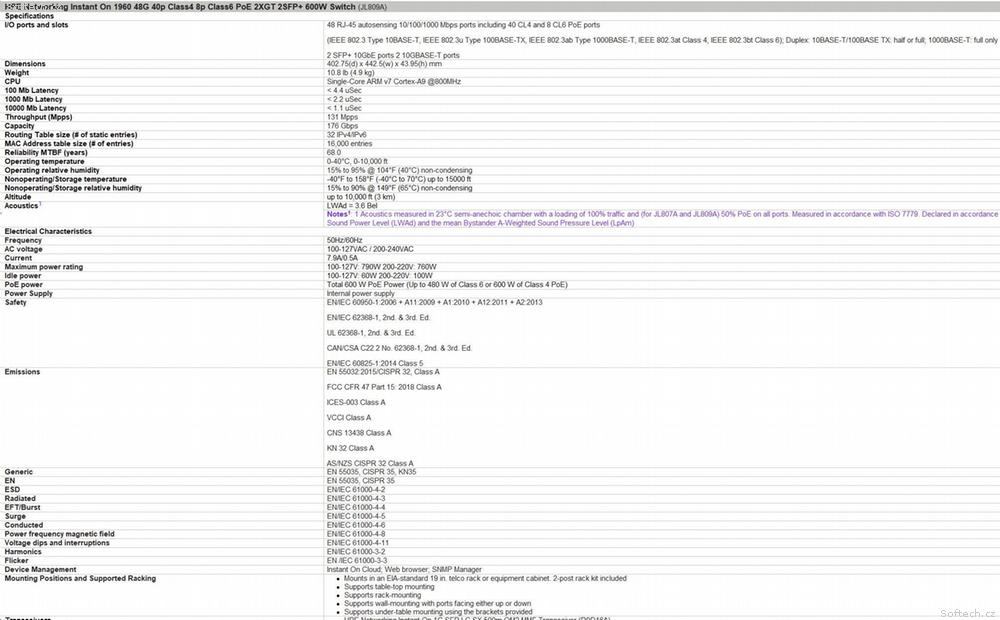Select 'Routing Table size' row label
This screenshot has width=1000, height=620.
71,135
